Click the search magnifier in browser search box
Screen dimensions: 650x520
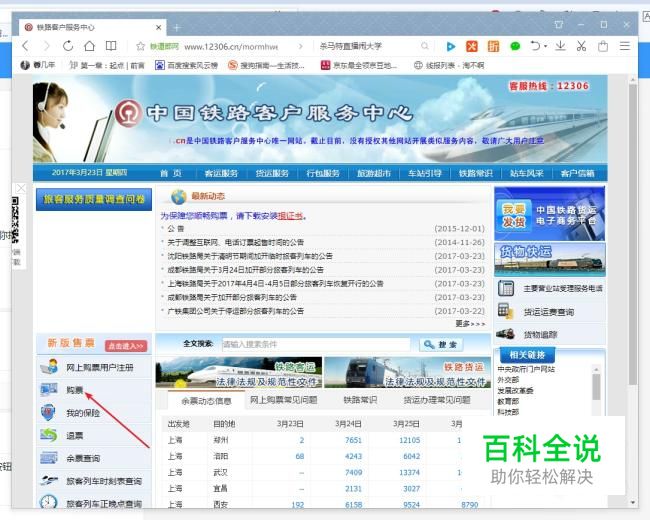[424, 46]
